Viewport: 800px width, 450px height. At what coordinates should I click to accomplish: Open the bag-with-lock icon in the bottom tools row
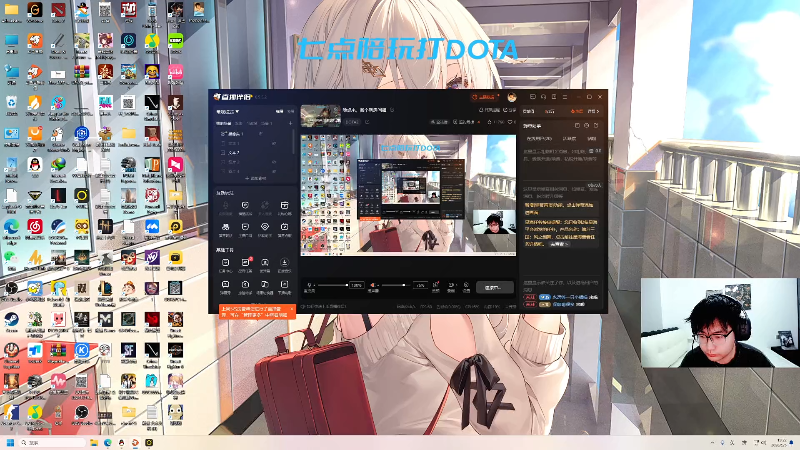(x=245, y=284)
